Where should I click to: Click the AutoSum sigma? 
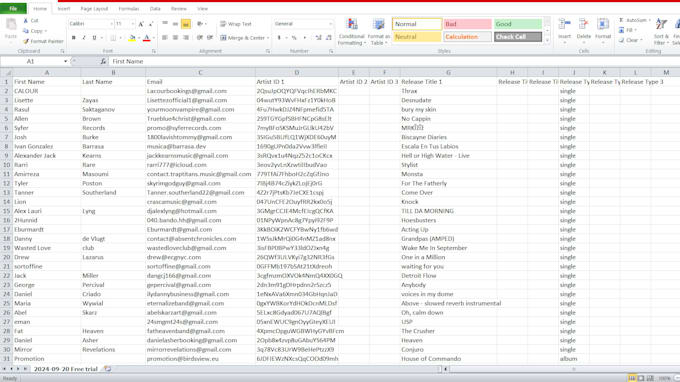(621, 20)
